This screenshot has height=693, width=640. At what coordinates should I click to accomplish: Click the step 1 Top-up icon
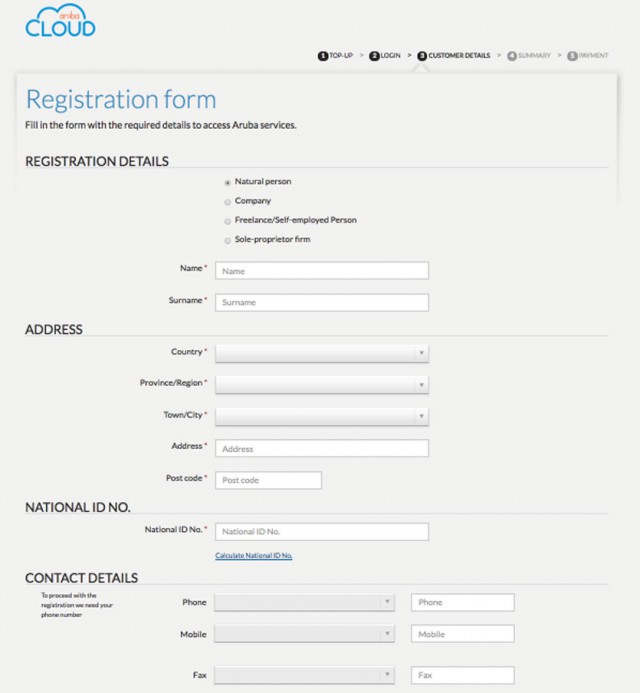pyautogui.click(x=323, y=56)
